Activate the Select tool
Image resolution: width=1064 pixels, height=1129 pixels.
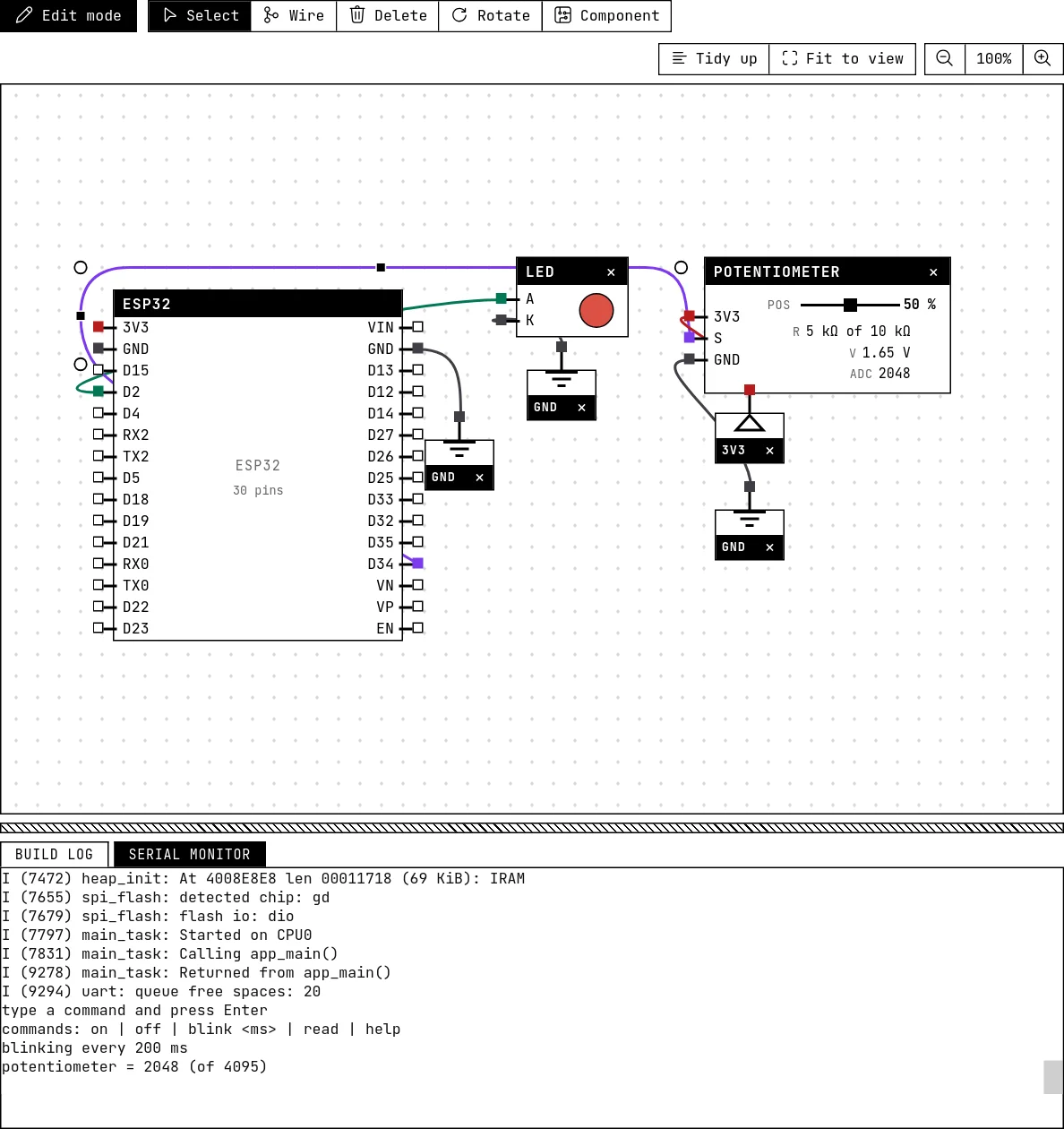pos(200,15)
